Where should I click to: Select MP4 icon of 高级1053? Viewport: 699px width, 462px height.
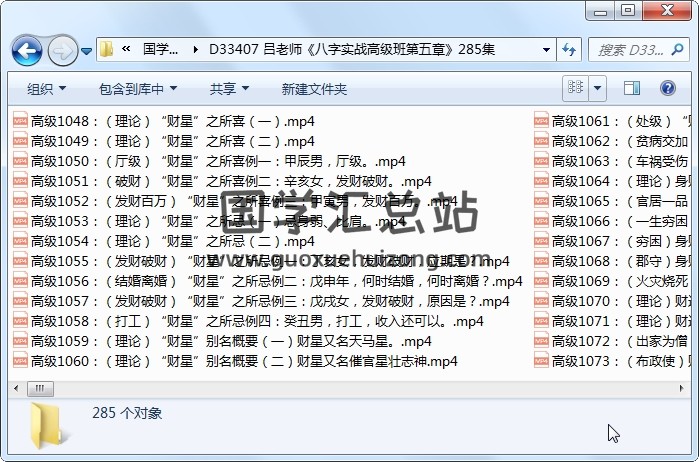click(x=20, y=220)
